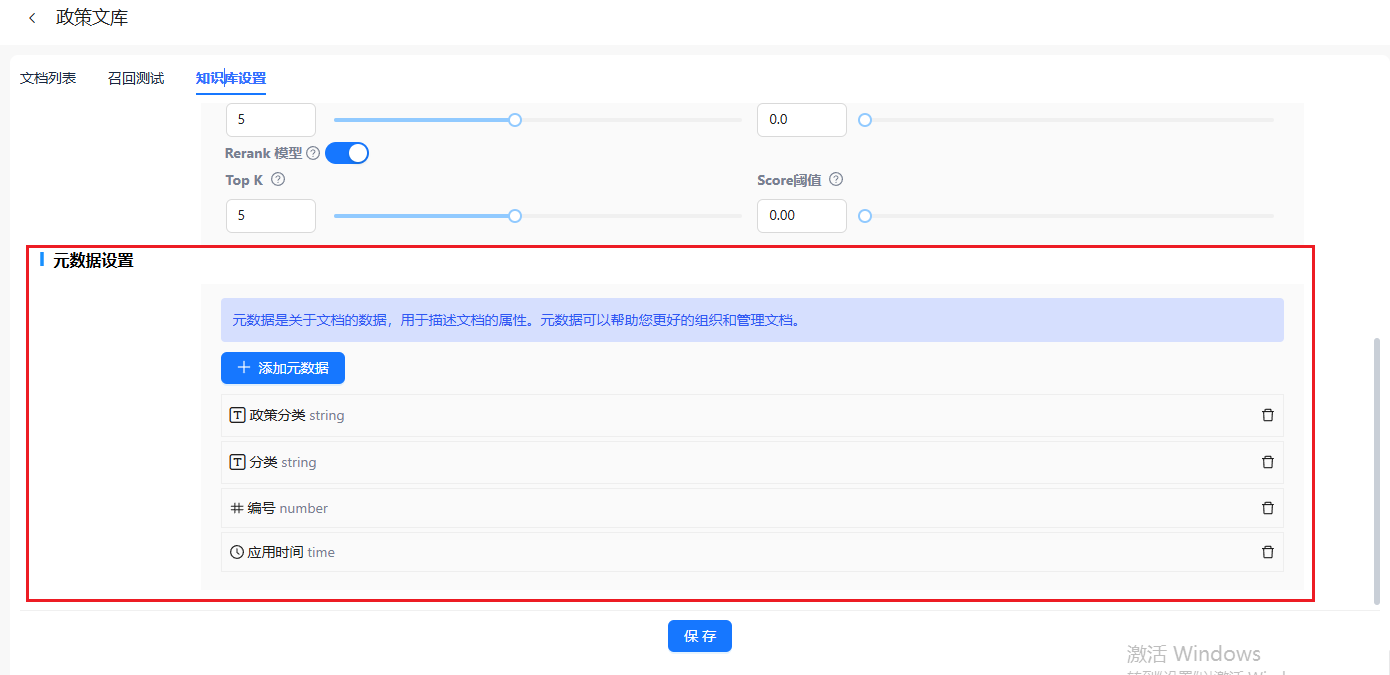Click the help icon next to Rerank 模型
Viewport: 1390px width, 675px height.
(x=313, y=154)
